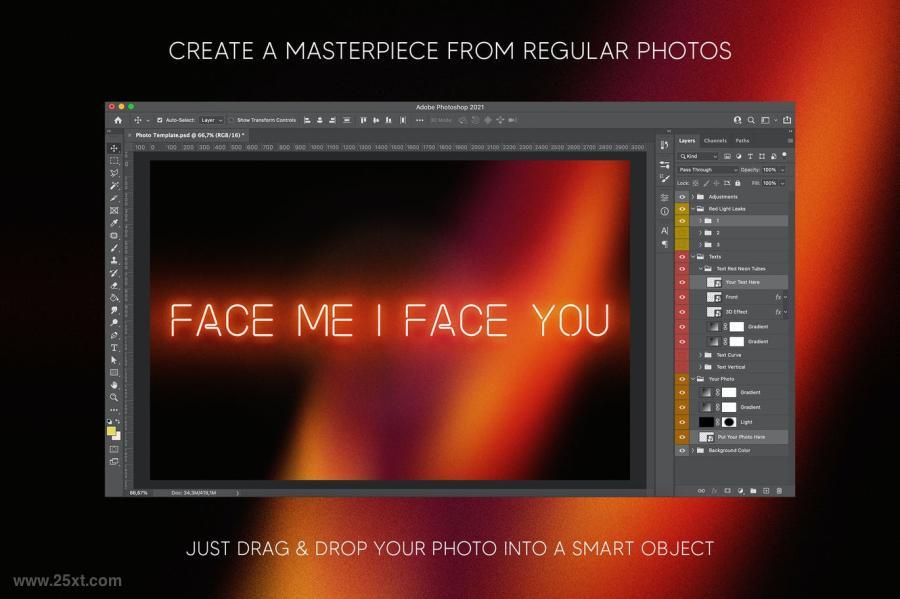Click the foreground color swatch
The height and width of the screenshot is (599, 900).
111,431
